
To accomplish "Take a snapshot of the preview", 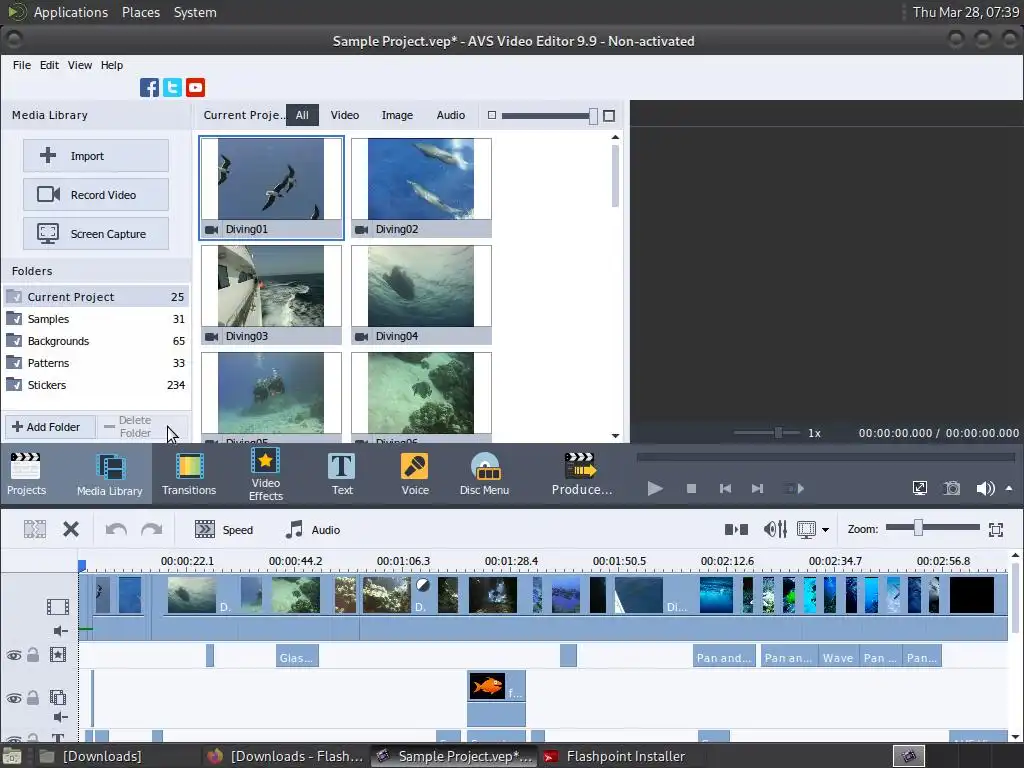I will pyautogui.click(x=952, y=488).
